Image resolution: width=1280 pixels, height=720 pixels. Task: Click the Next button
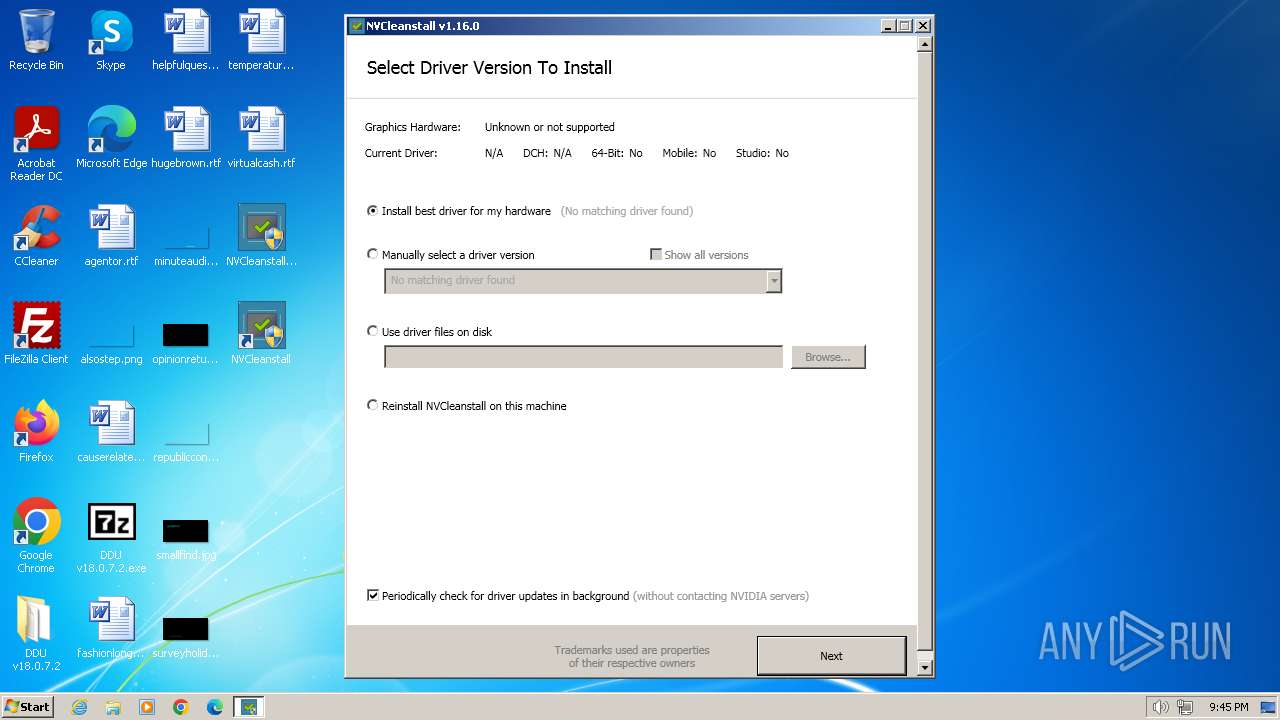pos(831,656)
